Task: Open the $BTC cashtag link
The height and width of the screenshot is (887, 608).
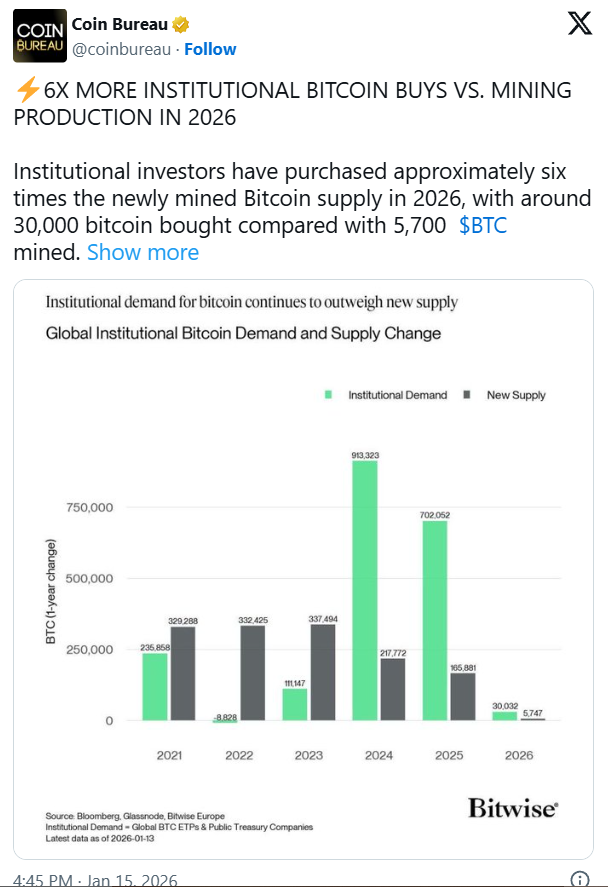Action: pyautogui.click(x=483, y=225)
